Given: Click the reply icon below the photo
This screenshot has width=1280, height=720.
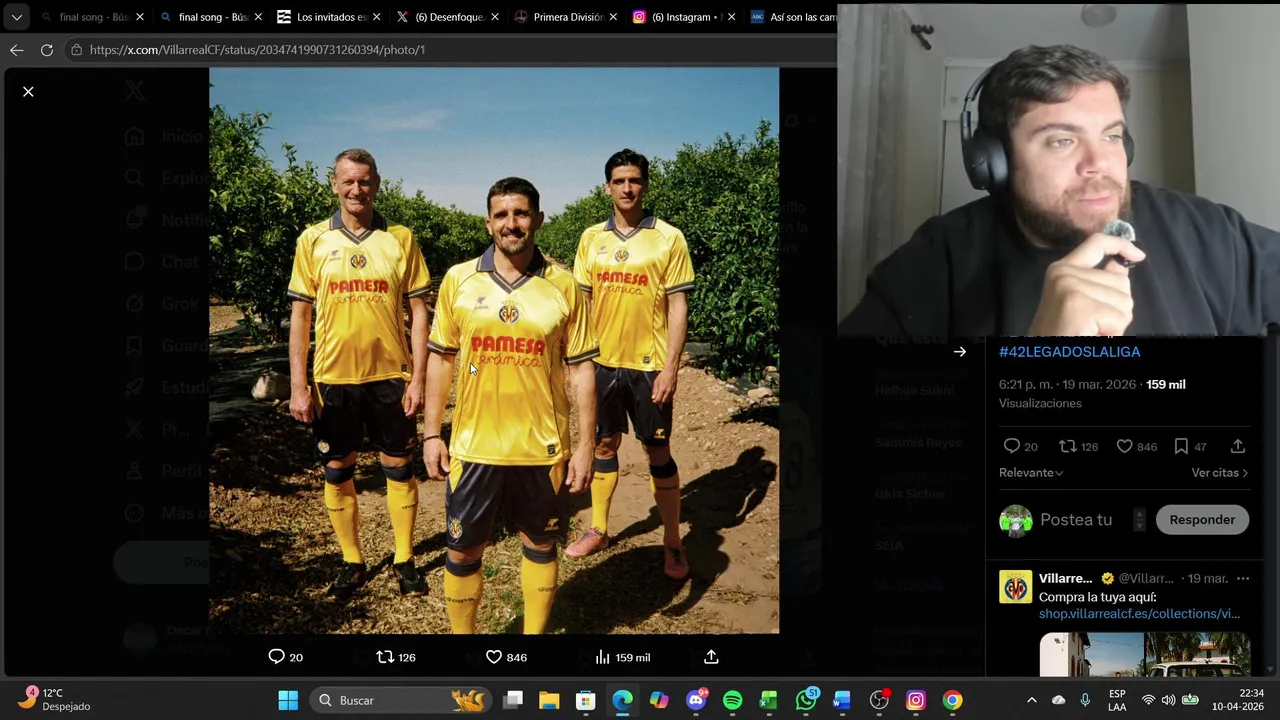Looking at the screenshot, I should [x=277, y=657].
